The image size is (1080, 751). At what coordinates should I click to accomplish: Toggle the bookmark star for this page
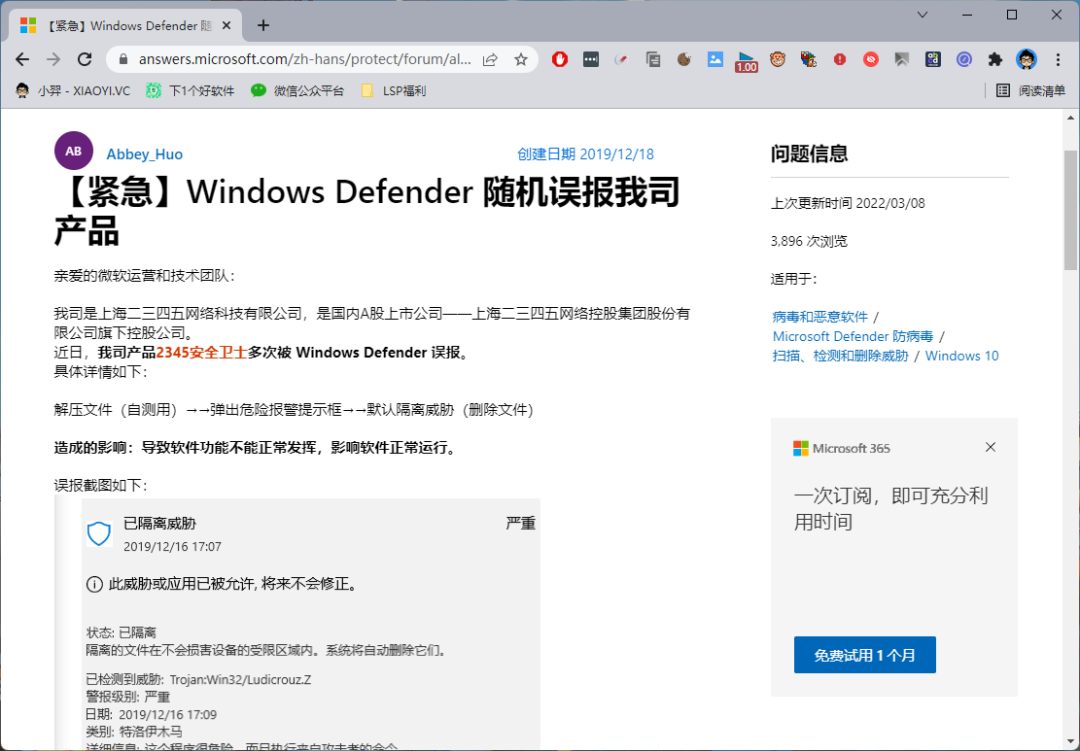522,59
